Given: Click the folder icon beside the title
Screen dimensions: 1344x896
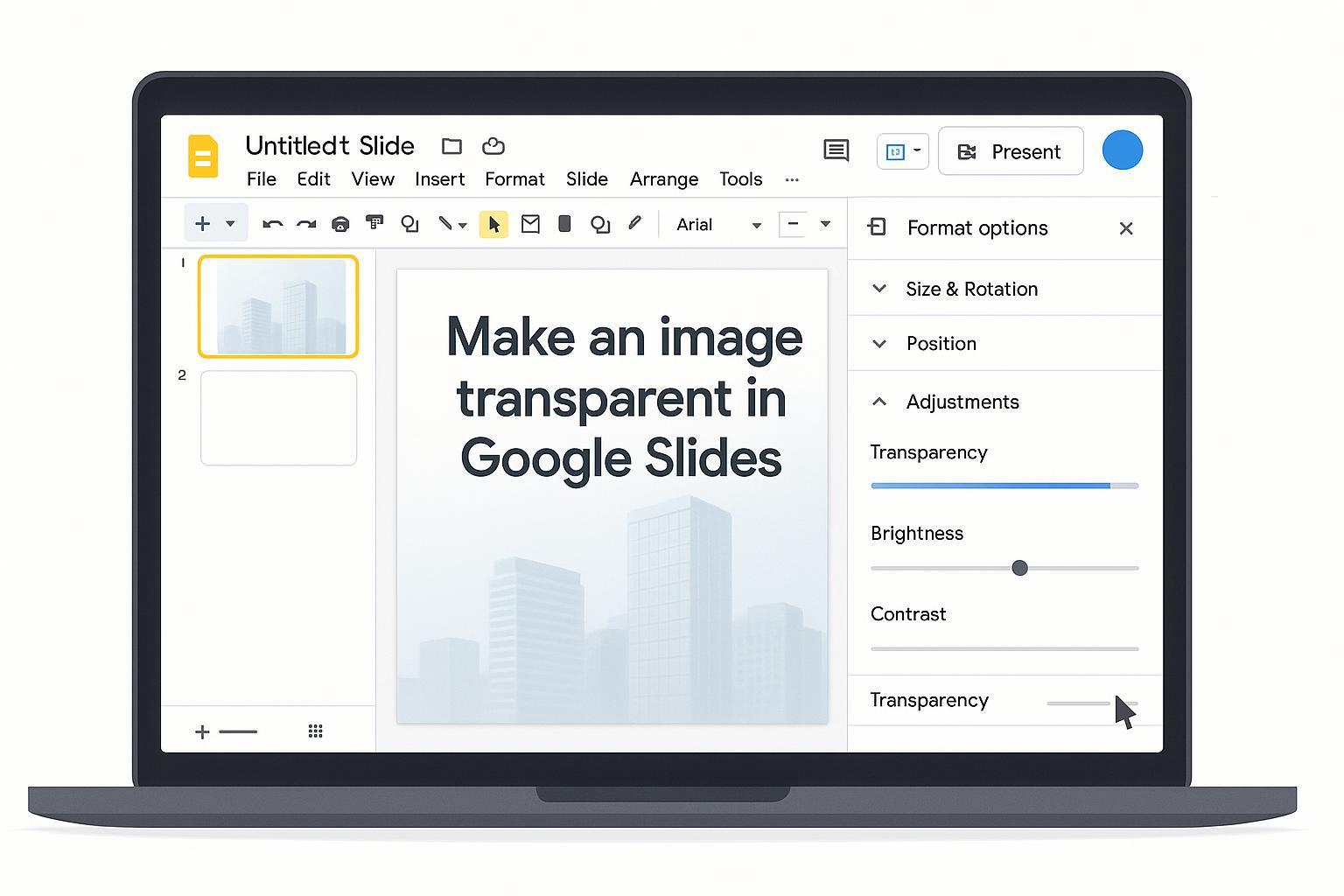Looking at the screenshot, I should 451,146.
